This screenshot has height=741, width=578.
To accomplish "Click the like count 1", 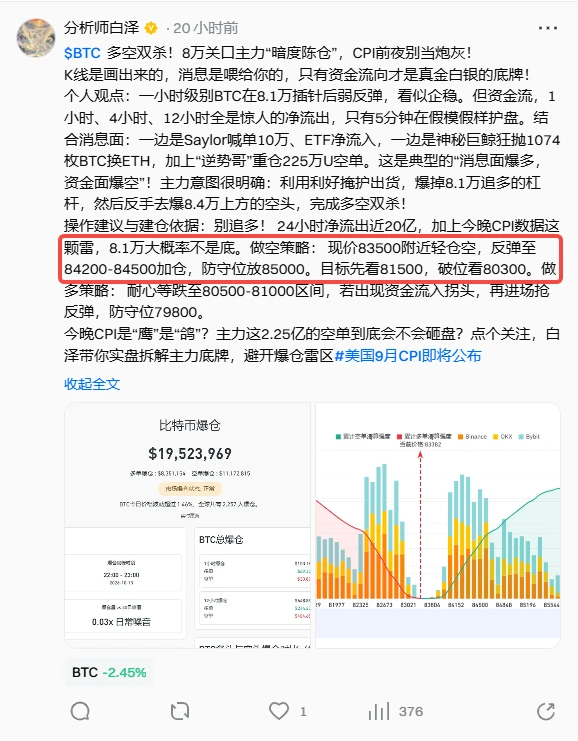I will tap(303, 711).
